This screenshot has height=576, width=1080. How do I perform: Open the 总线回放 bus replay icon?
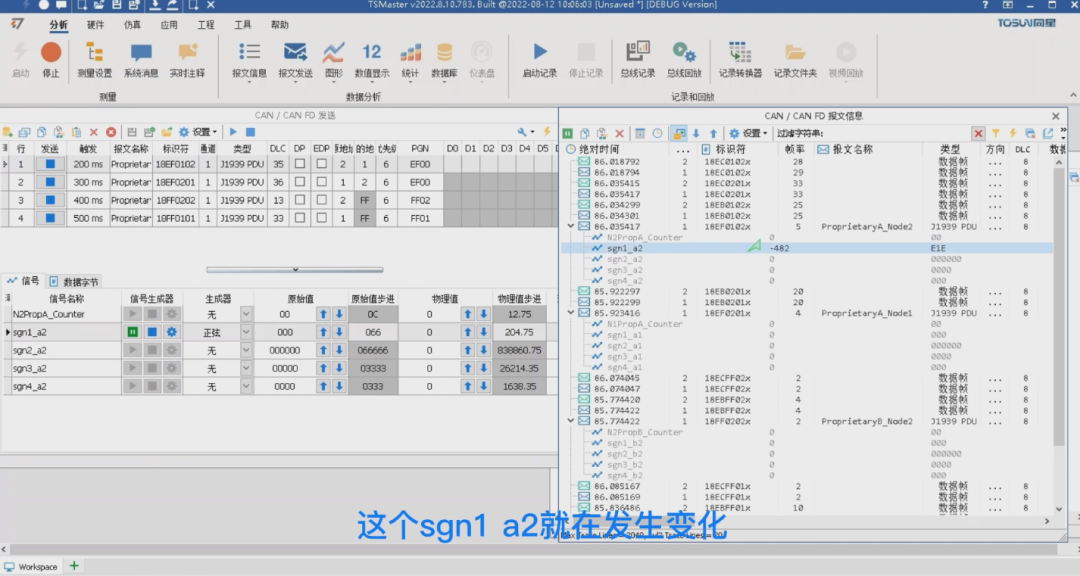click(x=684, y=53)
